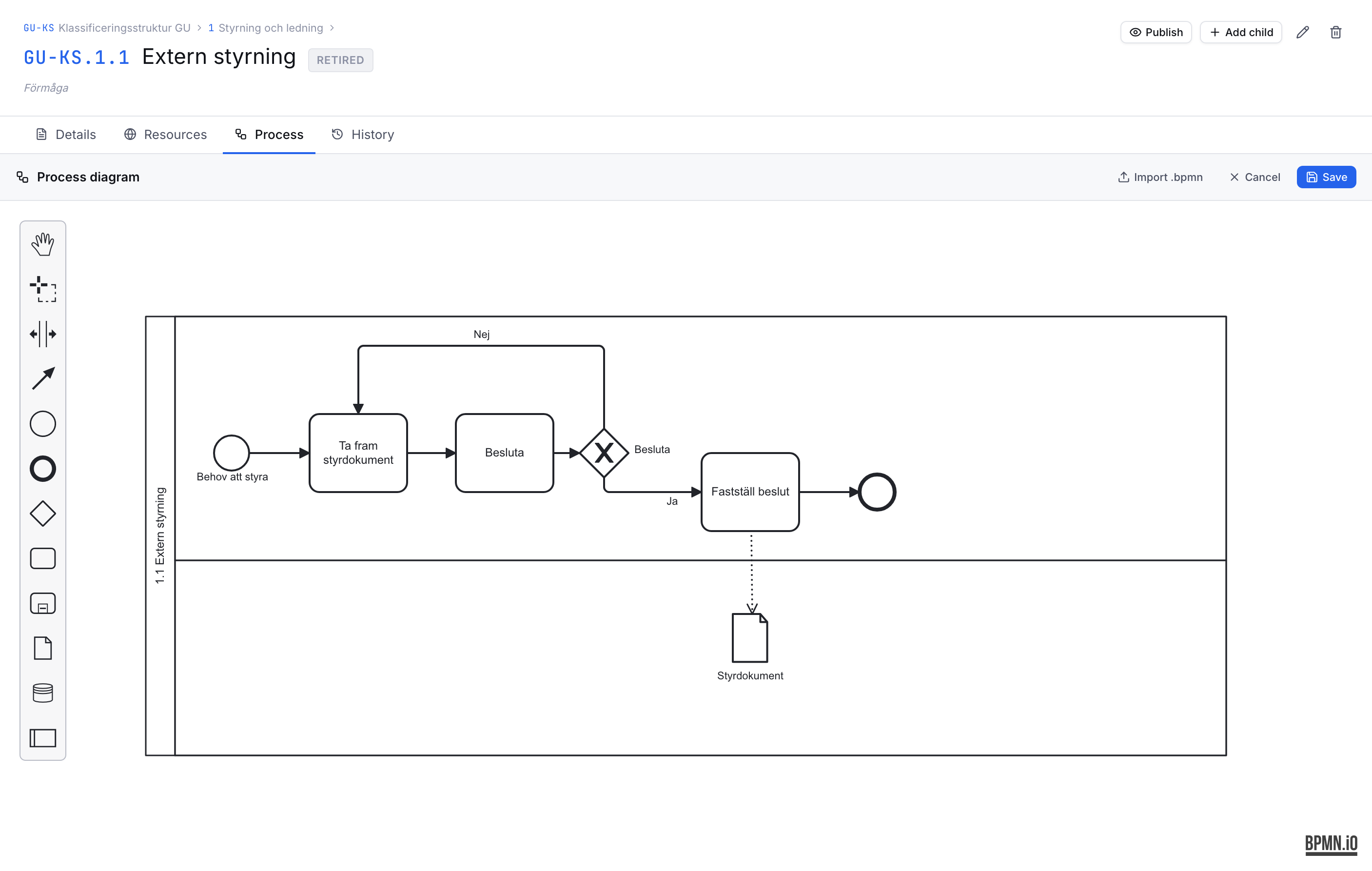Screen dimensions: 1372x871
Task: Cancel the diagram editing
Action: pos(1254,178)
